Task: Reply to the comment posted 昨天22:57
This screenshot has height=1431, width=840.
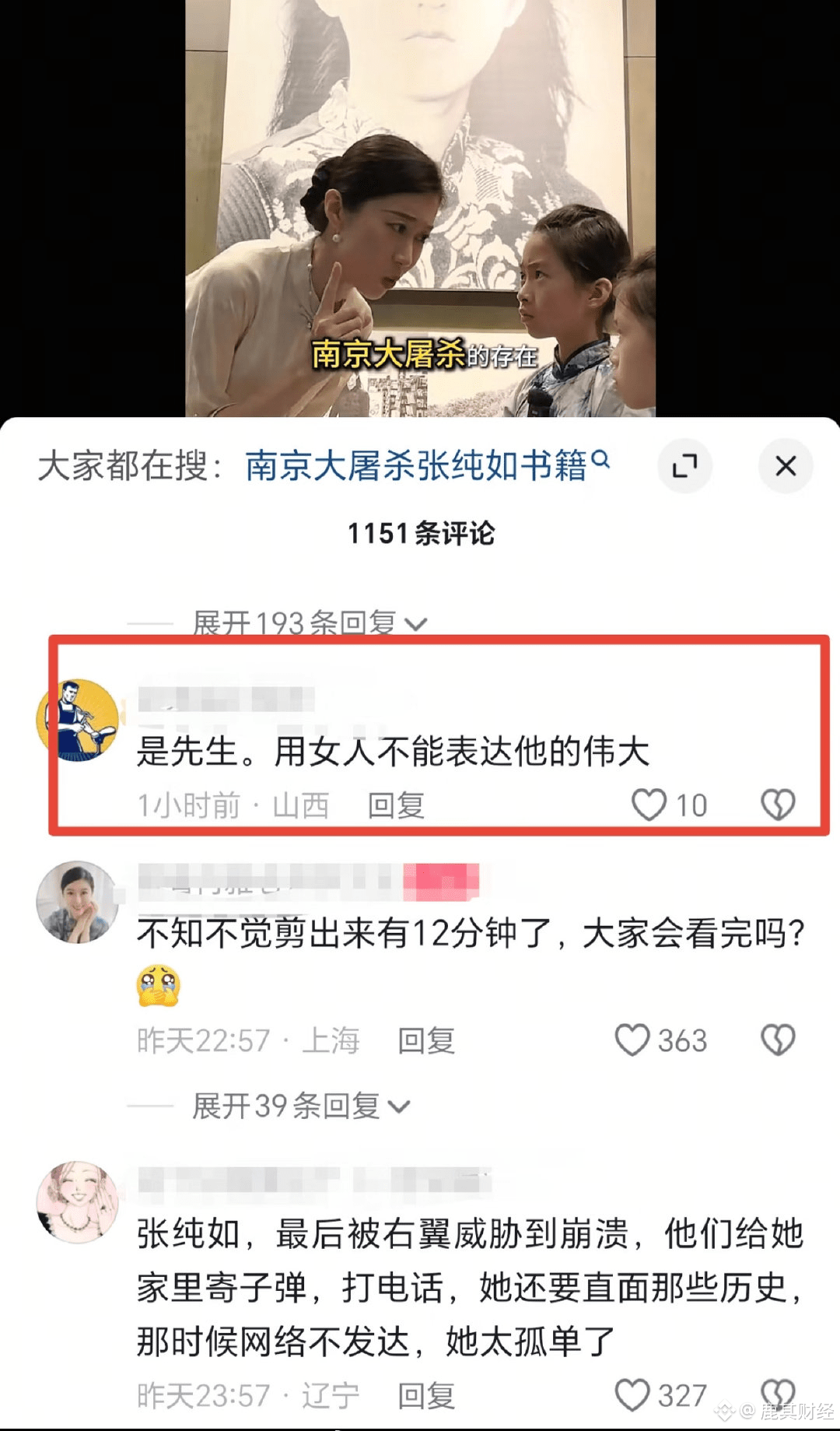Action: click(426, 1040)
